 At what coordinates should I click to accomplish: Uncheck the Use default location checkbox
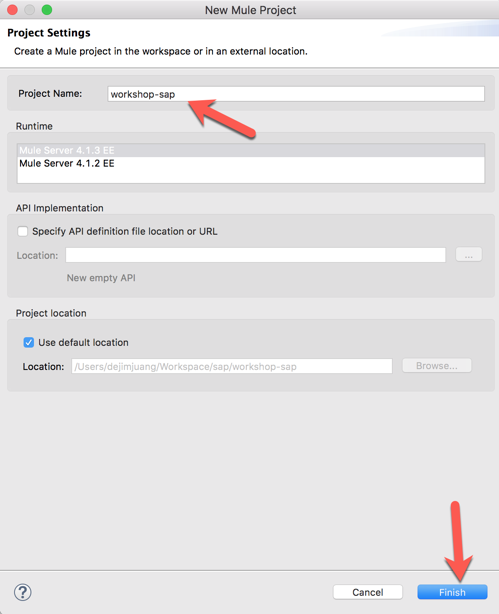tap(29, 343)
